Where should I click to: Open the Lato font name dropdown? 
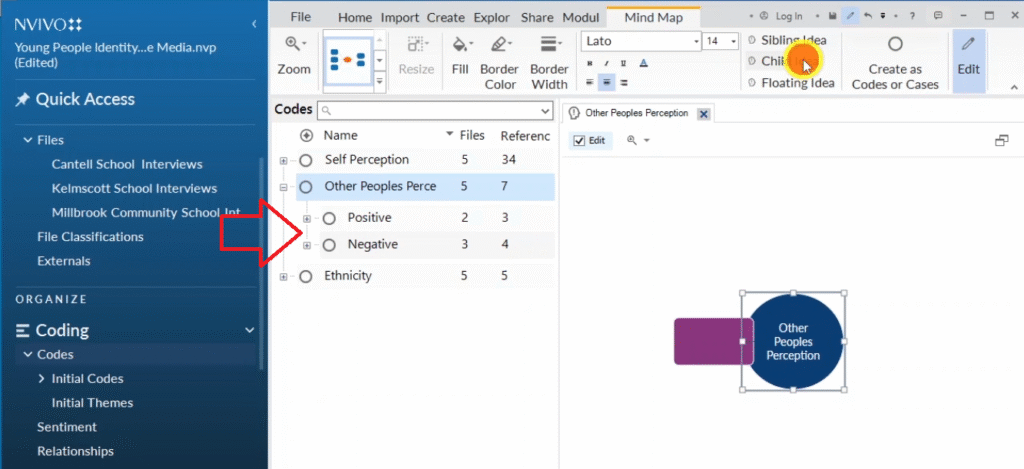click(696, 41)
